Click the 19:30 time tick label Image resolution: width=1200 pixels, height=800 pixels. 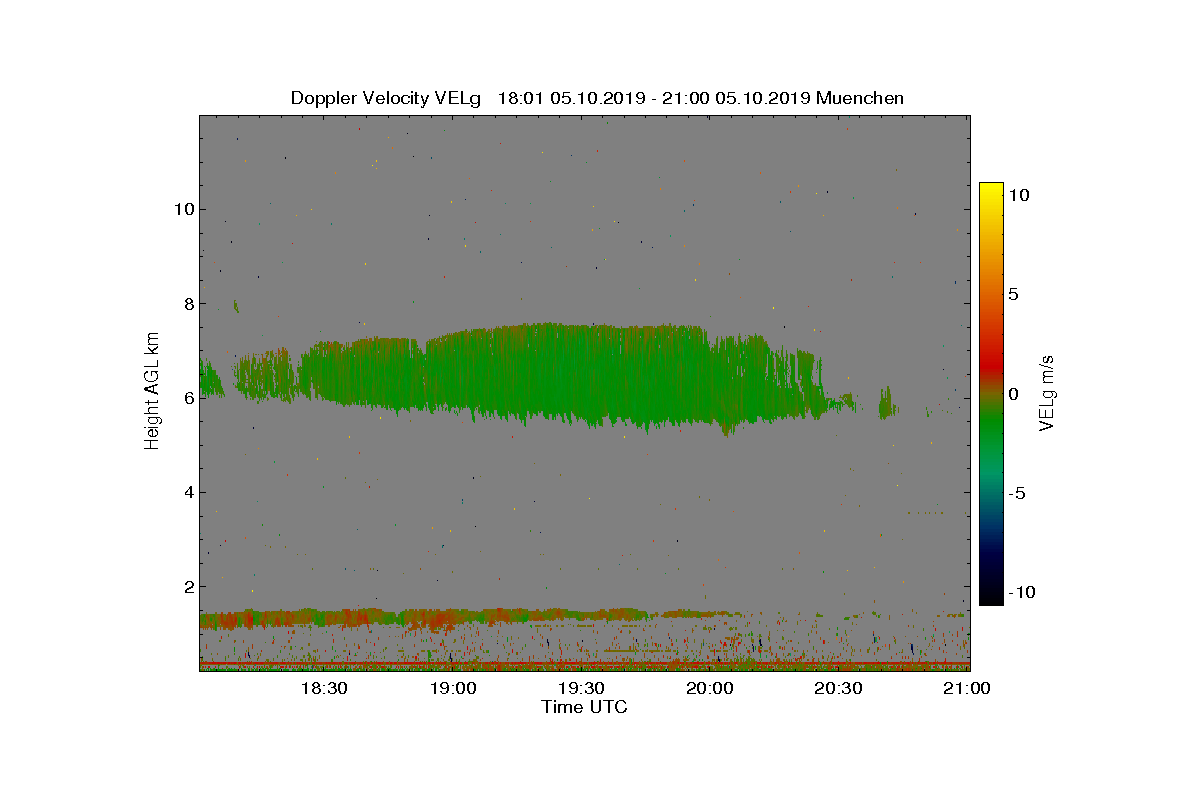pos(581,688)
